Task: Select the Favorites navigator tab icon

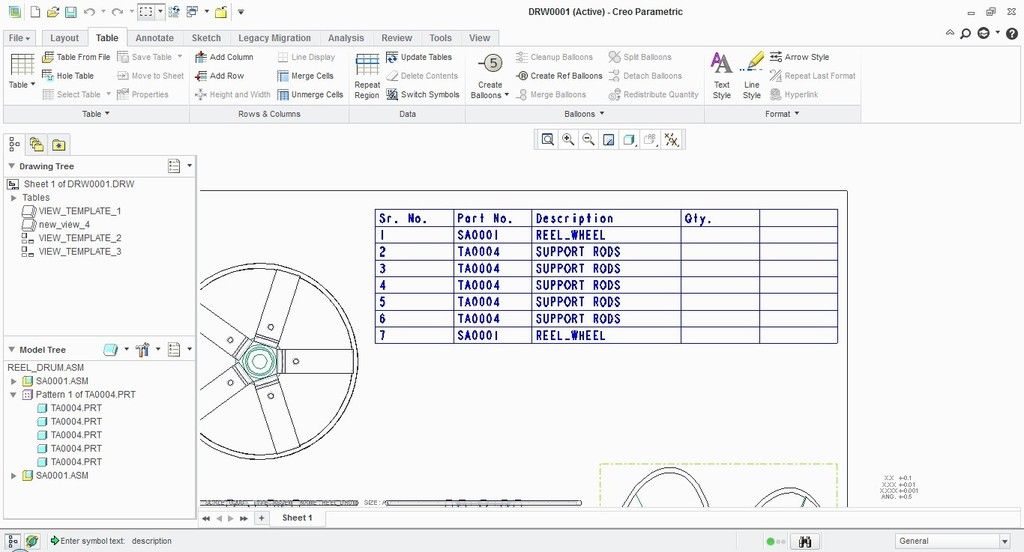Action: click(x=59, y=144)
